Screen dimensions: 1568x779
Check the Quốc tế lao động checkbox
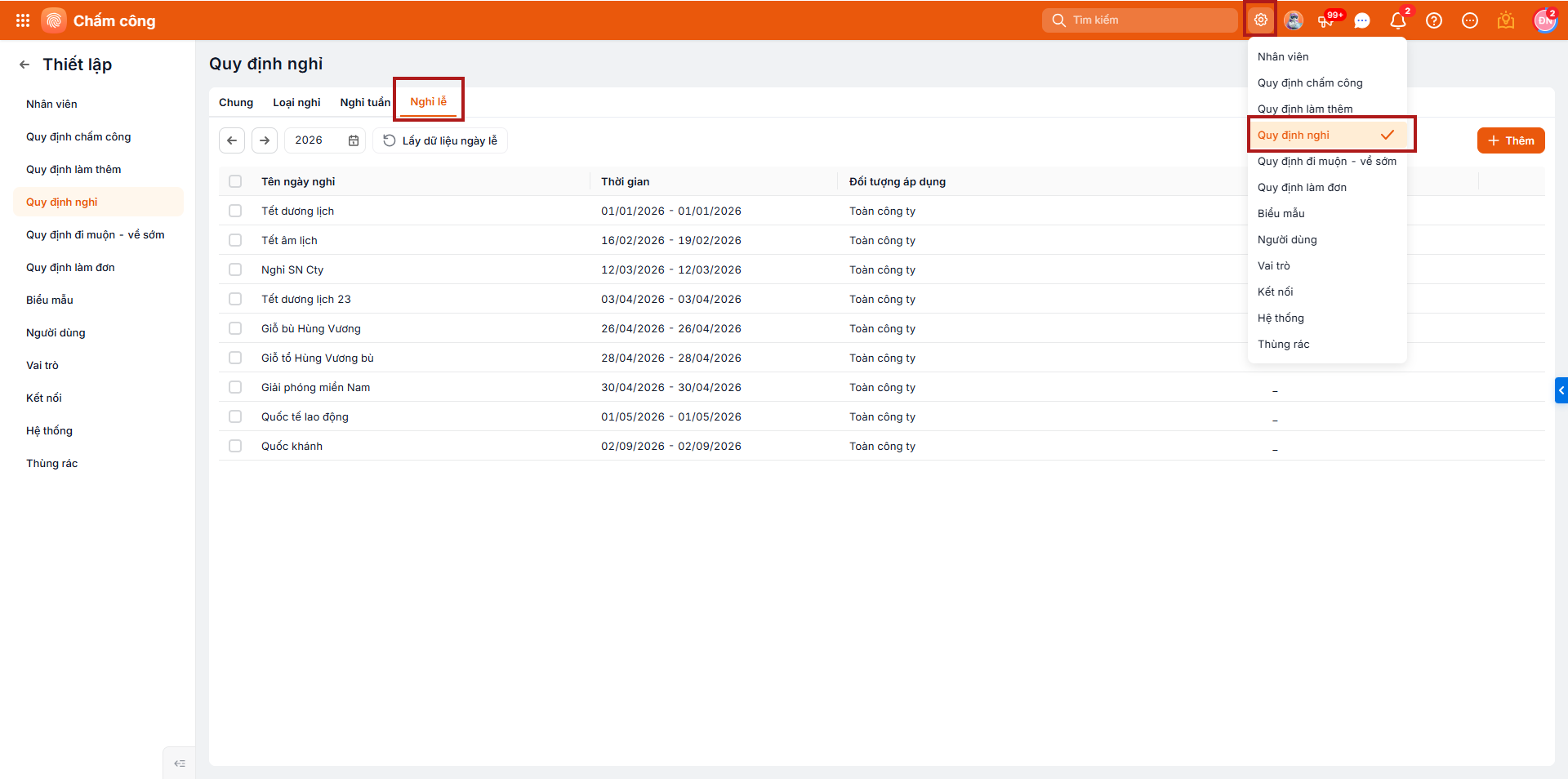tap(235, 416)
